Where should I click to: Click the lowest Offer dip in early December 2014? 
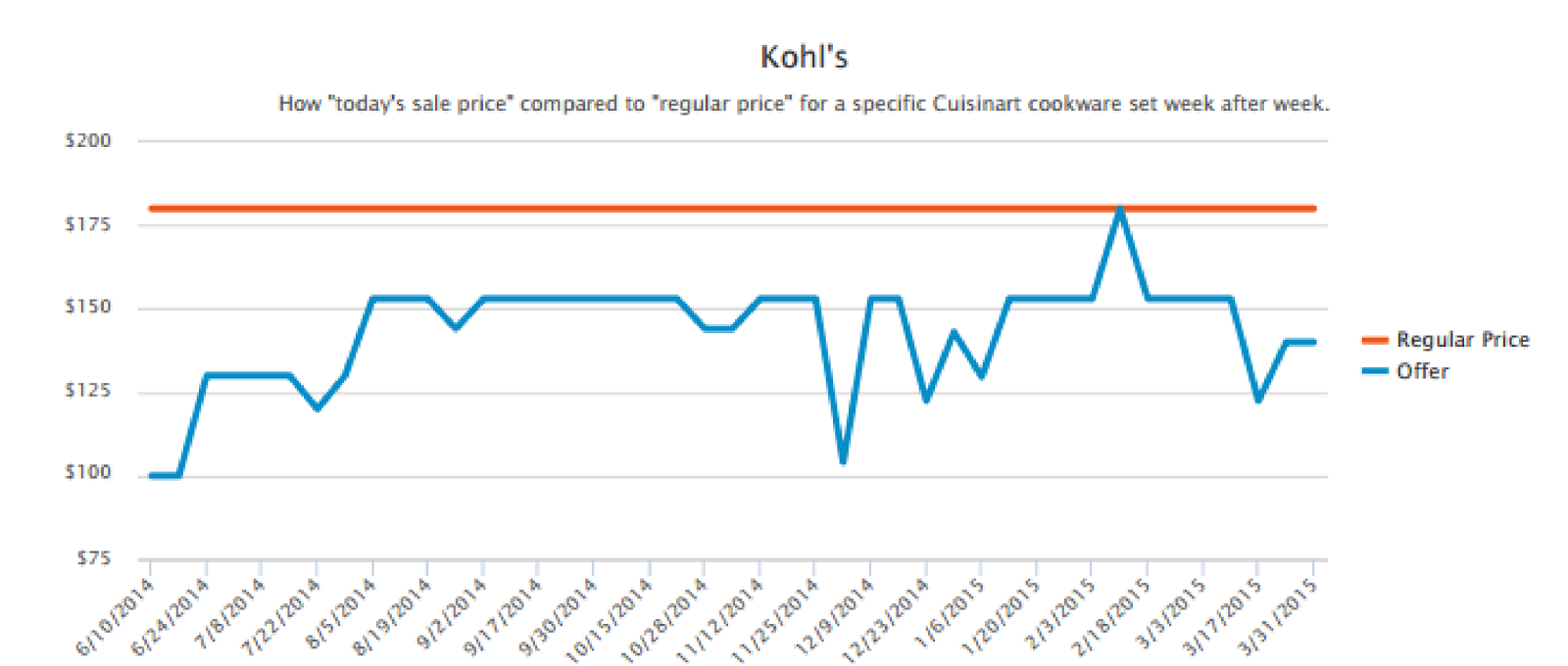[x=843, y=461]
